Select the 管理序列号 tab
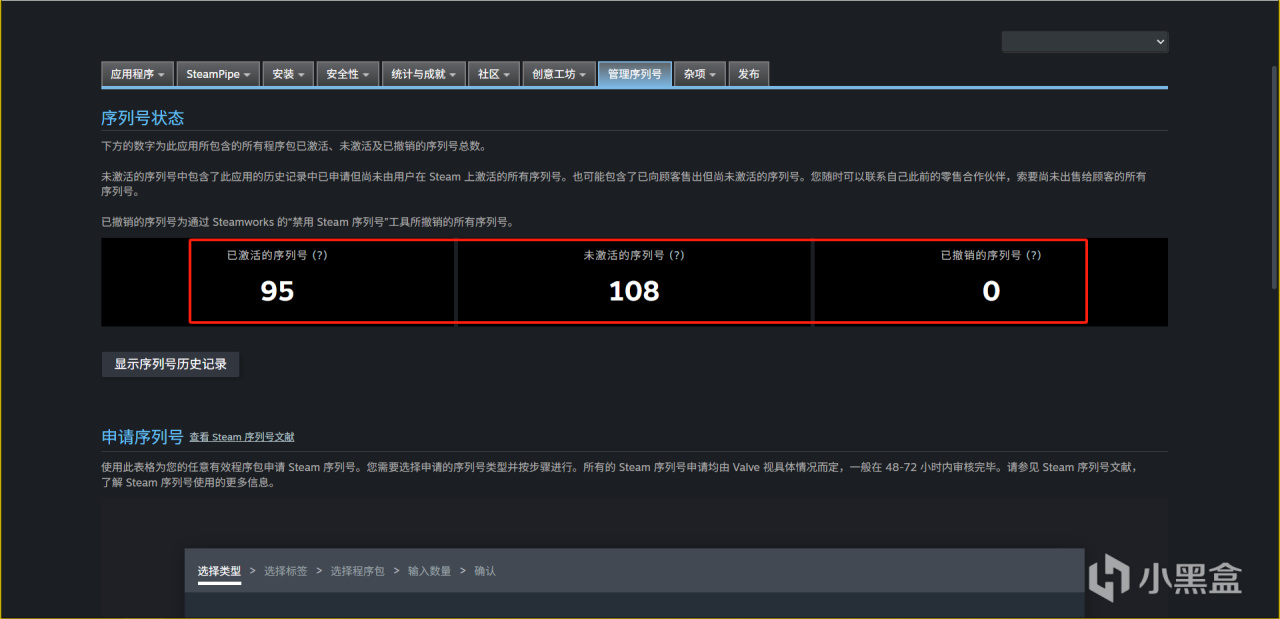1280x619 pixels. coord(635,74)
